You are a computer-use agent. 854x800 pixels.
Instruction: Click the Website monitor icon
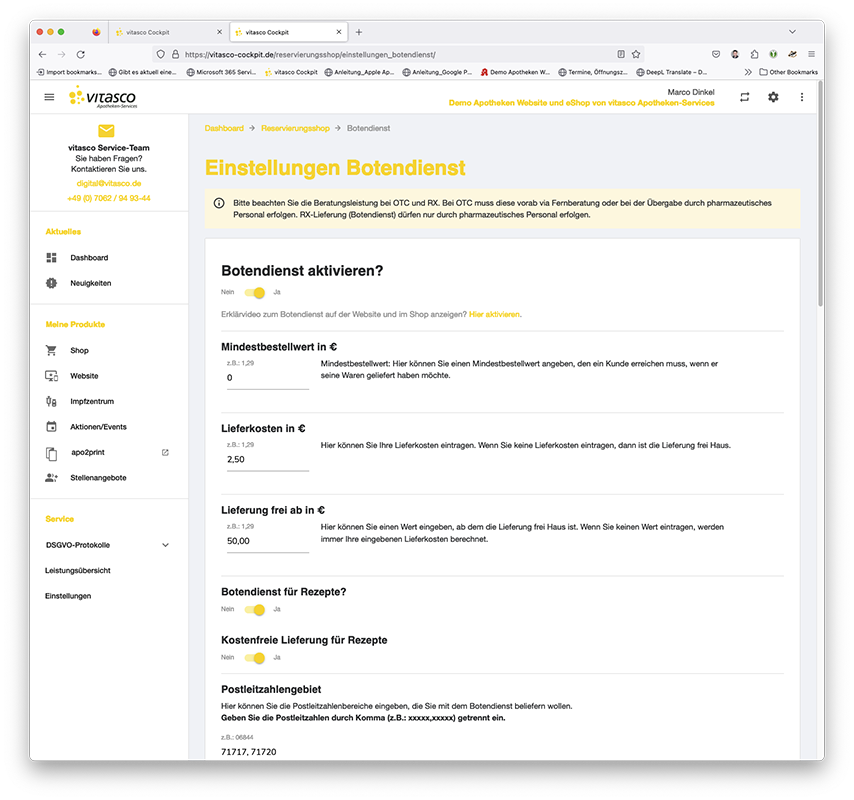51,376
